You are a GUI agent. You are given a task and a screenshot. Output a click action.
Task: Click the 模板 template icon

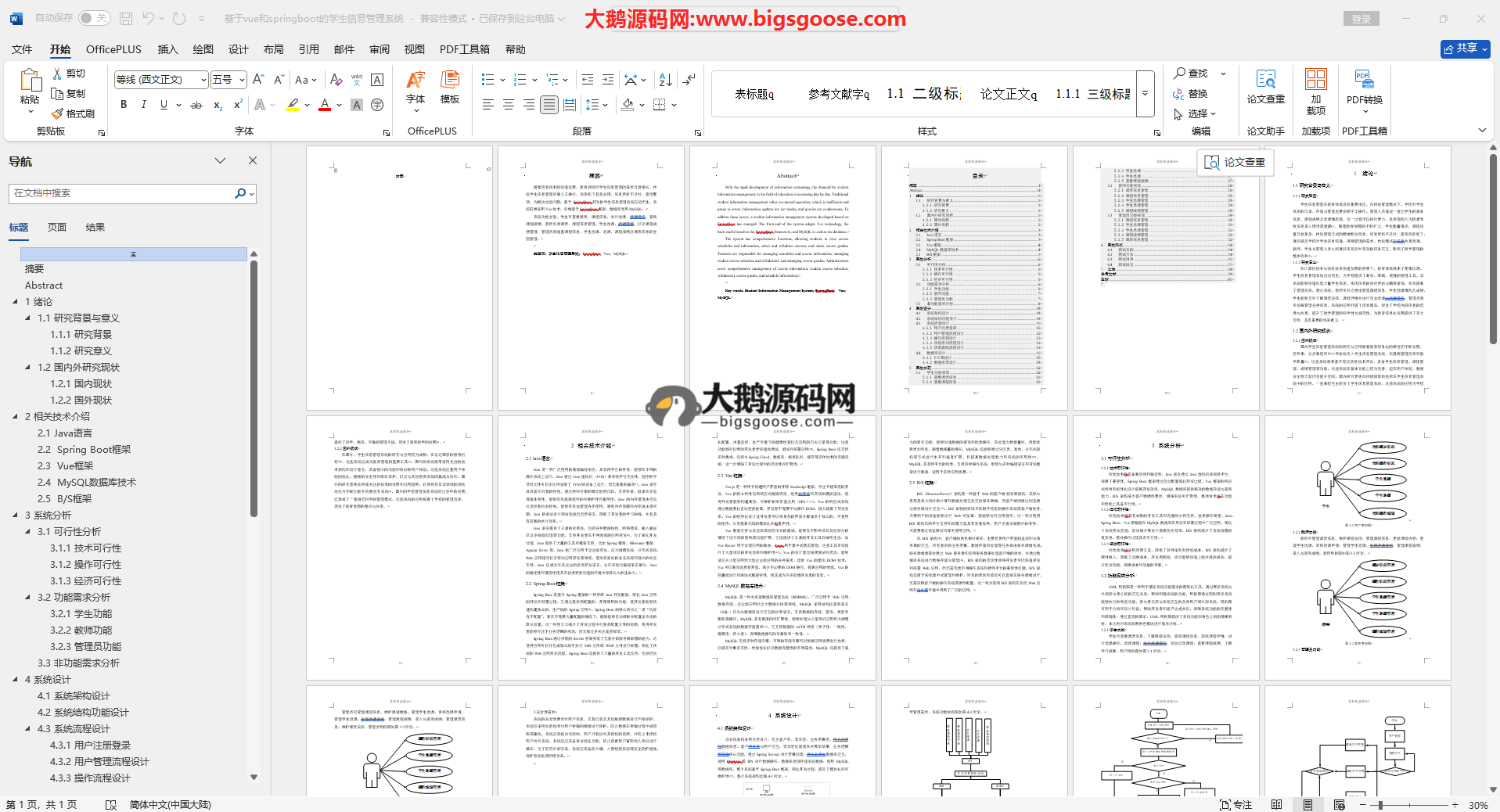(x=450, y=87)
